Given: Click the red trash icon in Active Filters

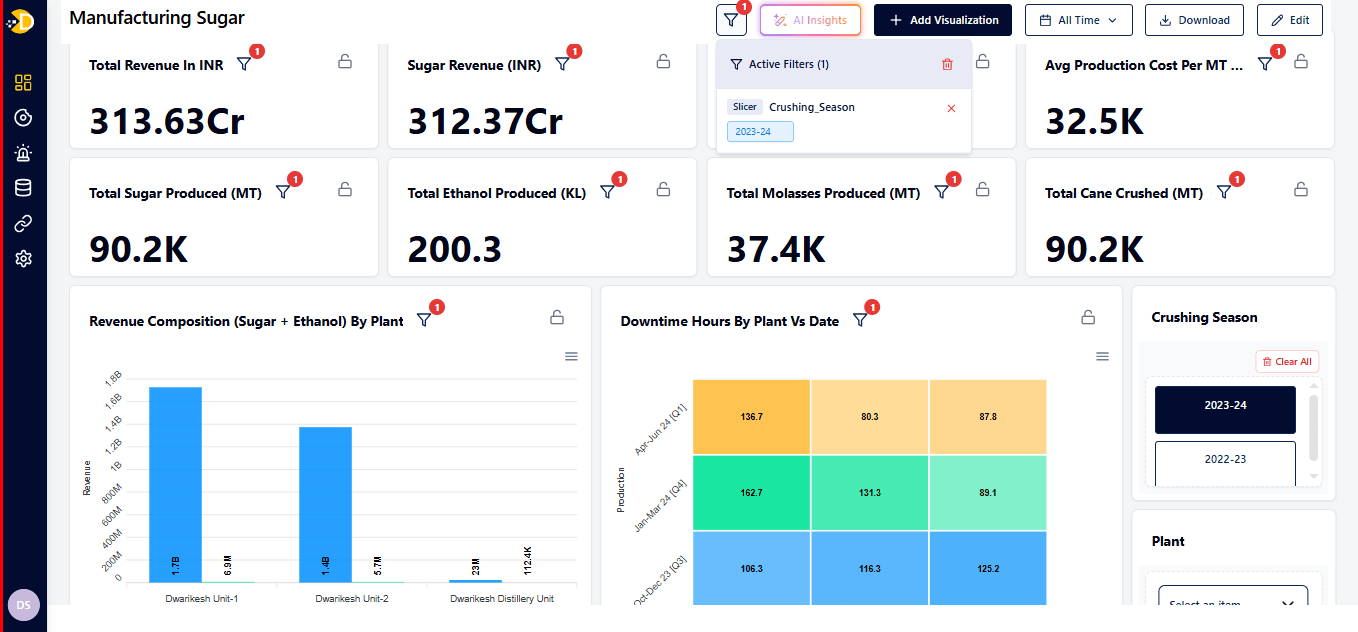Looking at the screenshot, I should [x=947, y=64].
